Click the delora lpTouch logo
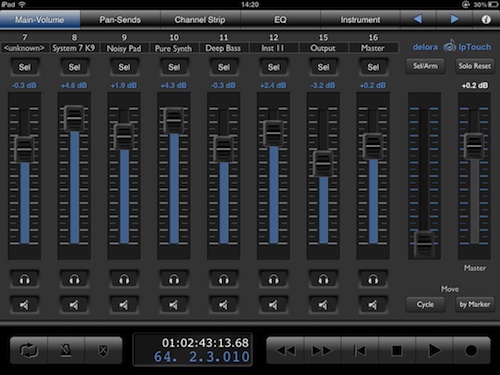This screenshot has width=500, height=375. click(x=452, y=47)
